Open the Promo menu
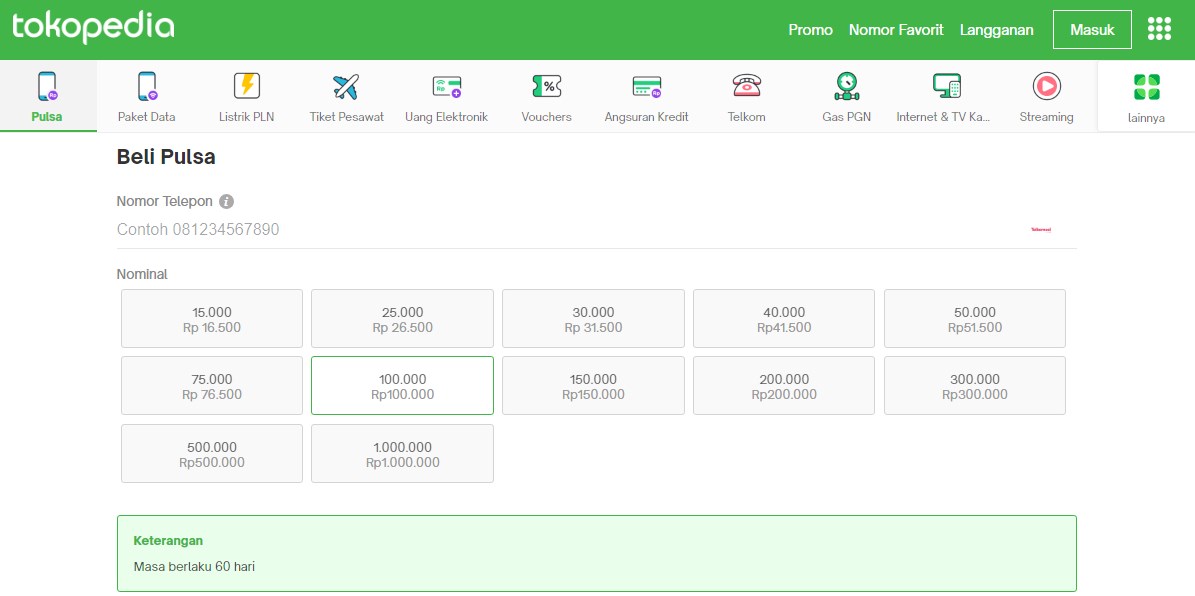The width and height of the screenshot is (1195, 596). [x=810, y=30]
